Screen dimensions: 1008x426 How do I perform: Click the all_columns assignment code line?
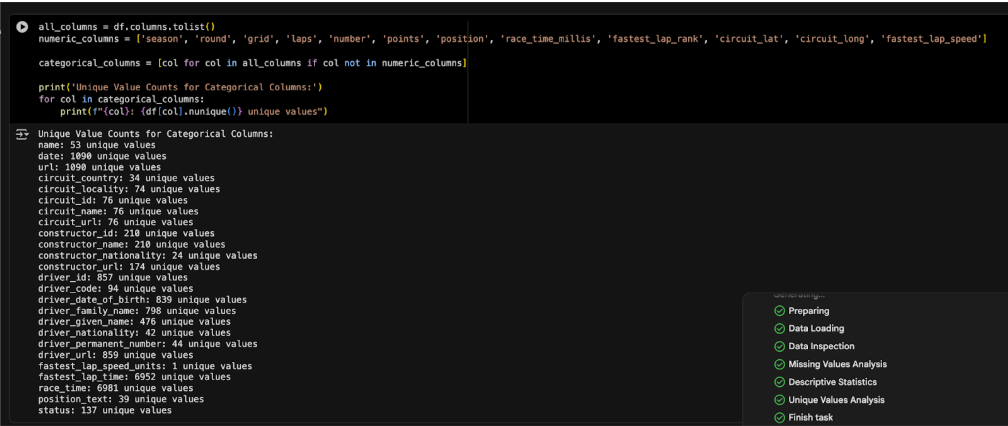point(126,27)
